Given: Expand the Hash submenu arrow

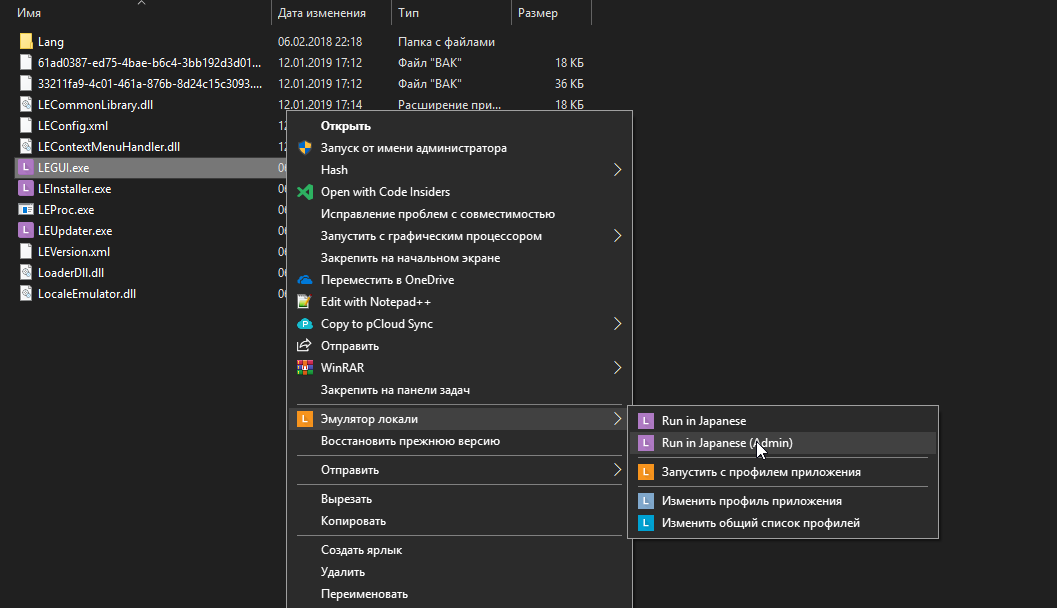Looking at the screenshot, I should pyautogui.click(x=617, y=169).
